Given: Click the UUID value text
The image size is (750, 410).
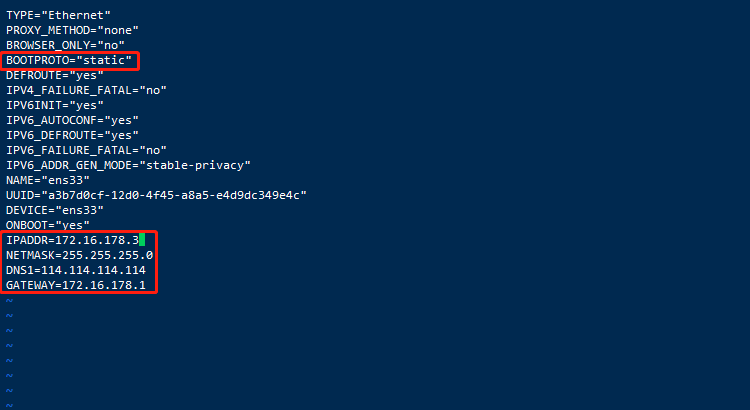Looking at the screenshot, I should coord(174,195).
